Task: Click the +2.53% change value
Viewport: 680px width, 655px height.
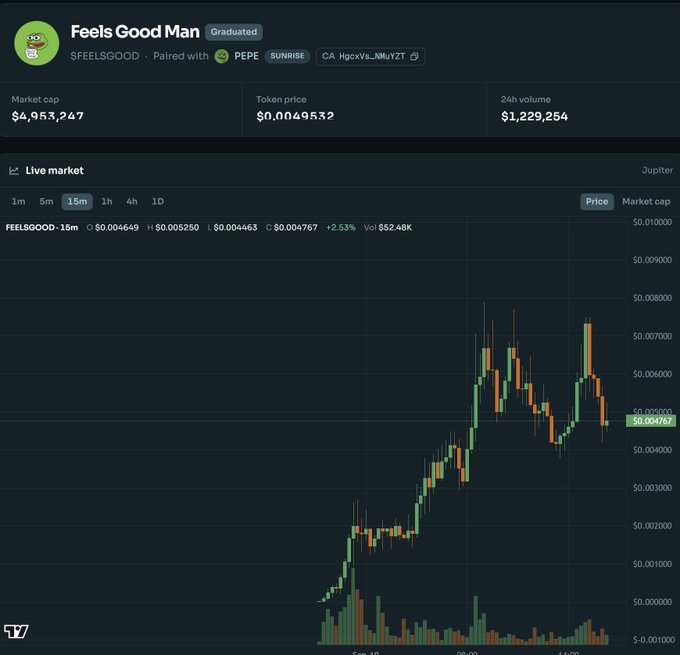Action: click(341, 227)
